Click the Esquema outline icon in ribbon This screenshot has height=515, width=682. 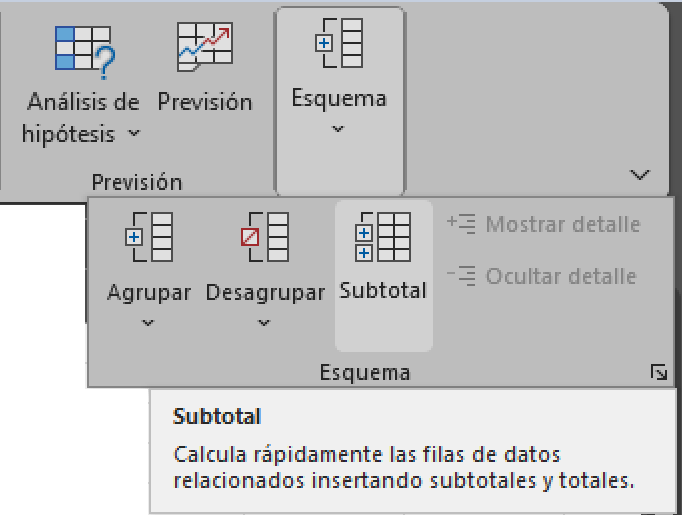pos(339,43)
